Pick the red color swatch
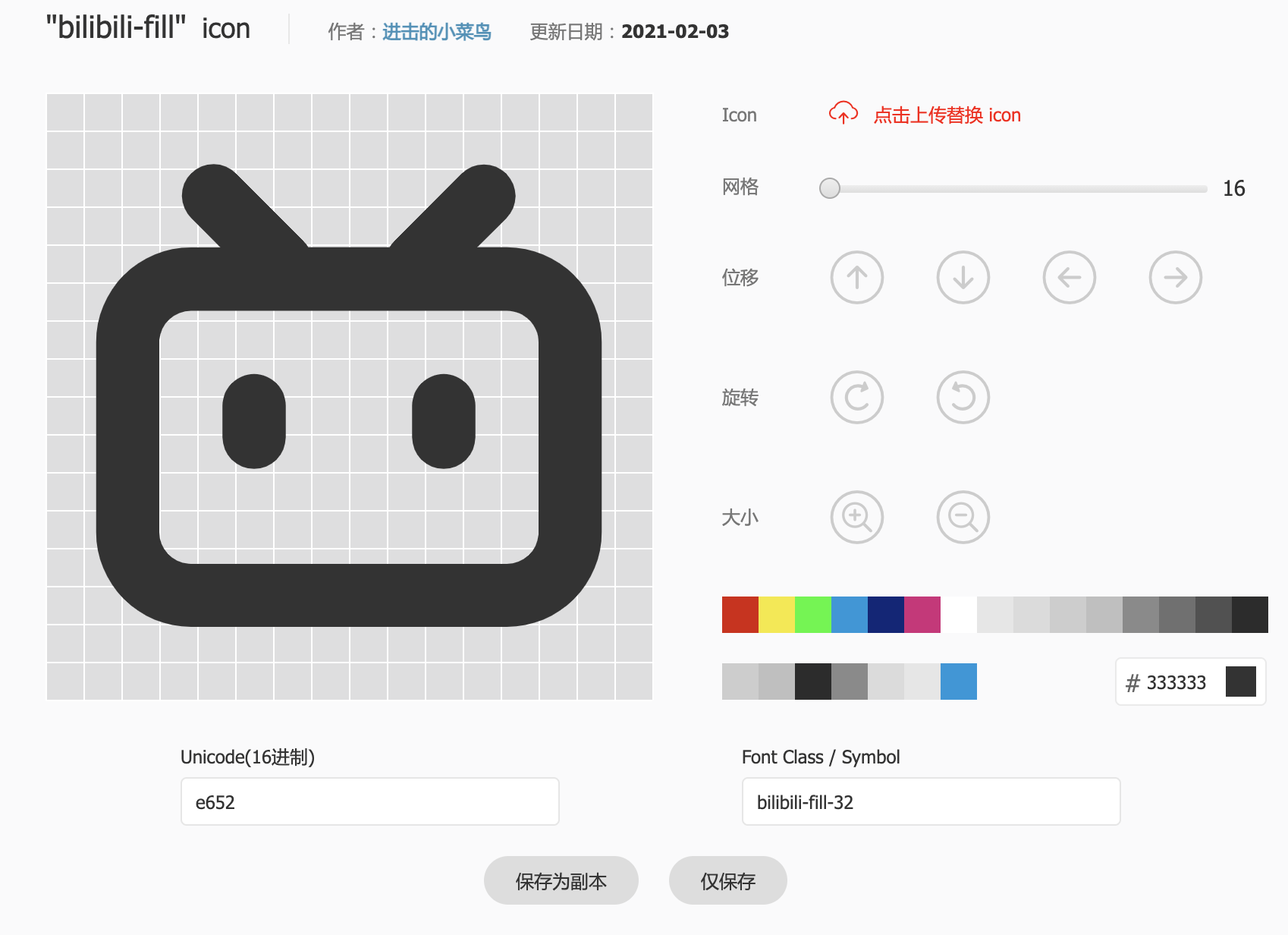 point(740,615)
